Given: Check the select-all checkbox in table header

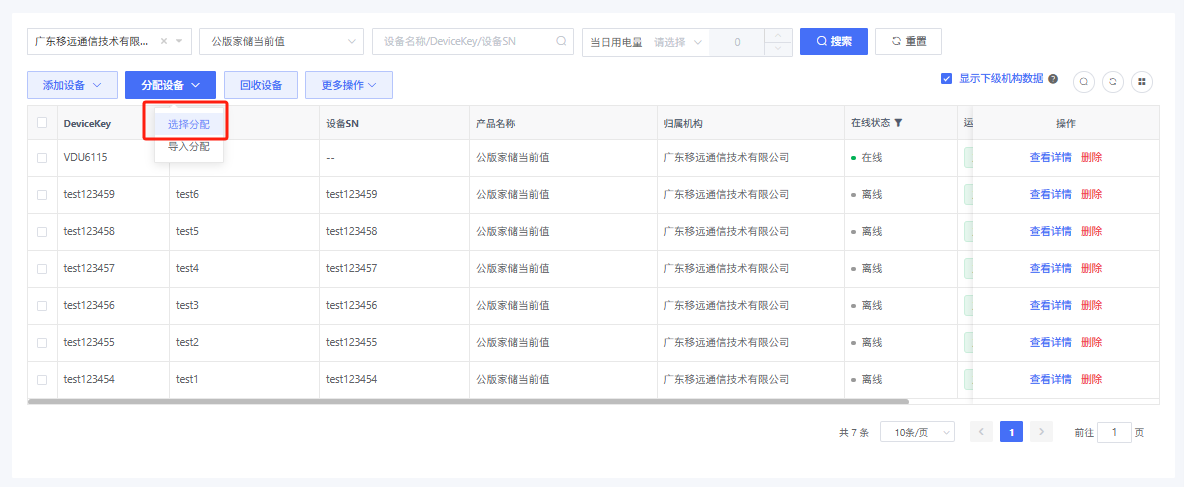Looking at the screenshot, I should click(x=42, y=123).
